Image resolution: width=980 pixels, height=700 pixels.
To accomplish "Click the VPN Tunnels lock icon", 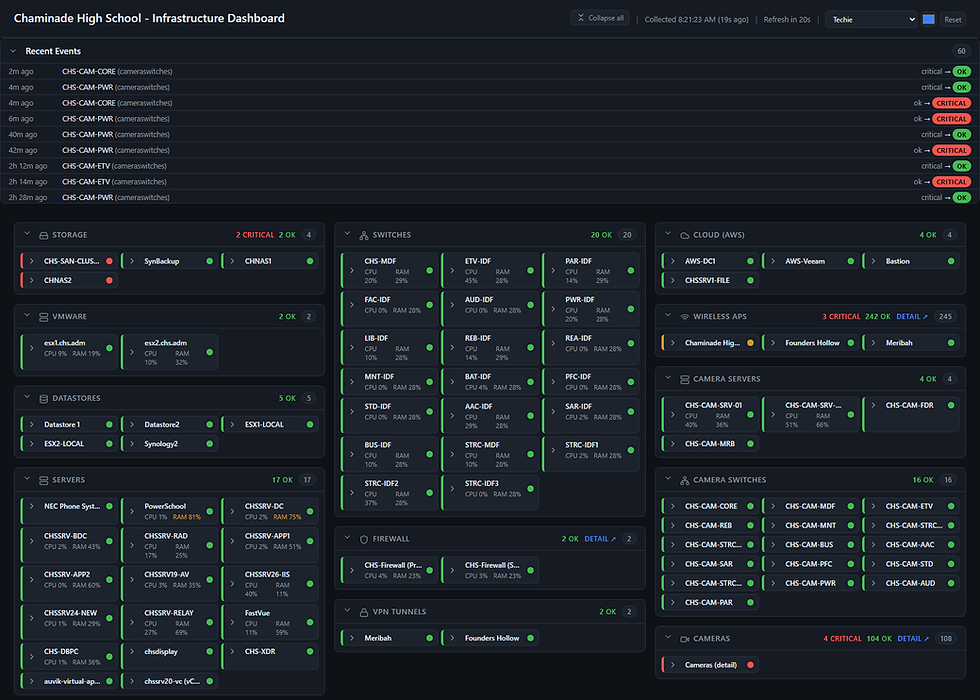I will coord(364,612).
